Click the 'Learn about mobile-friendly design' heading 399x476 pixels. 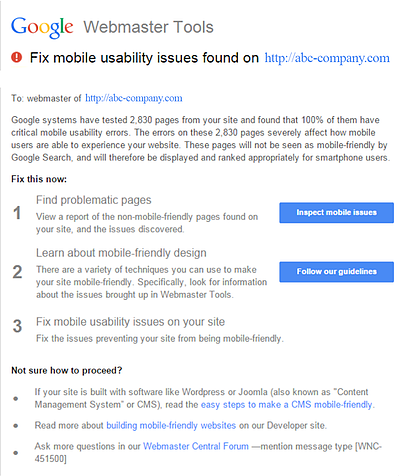coord(121,253)
